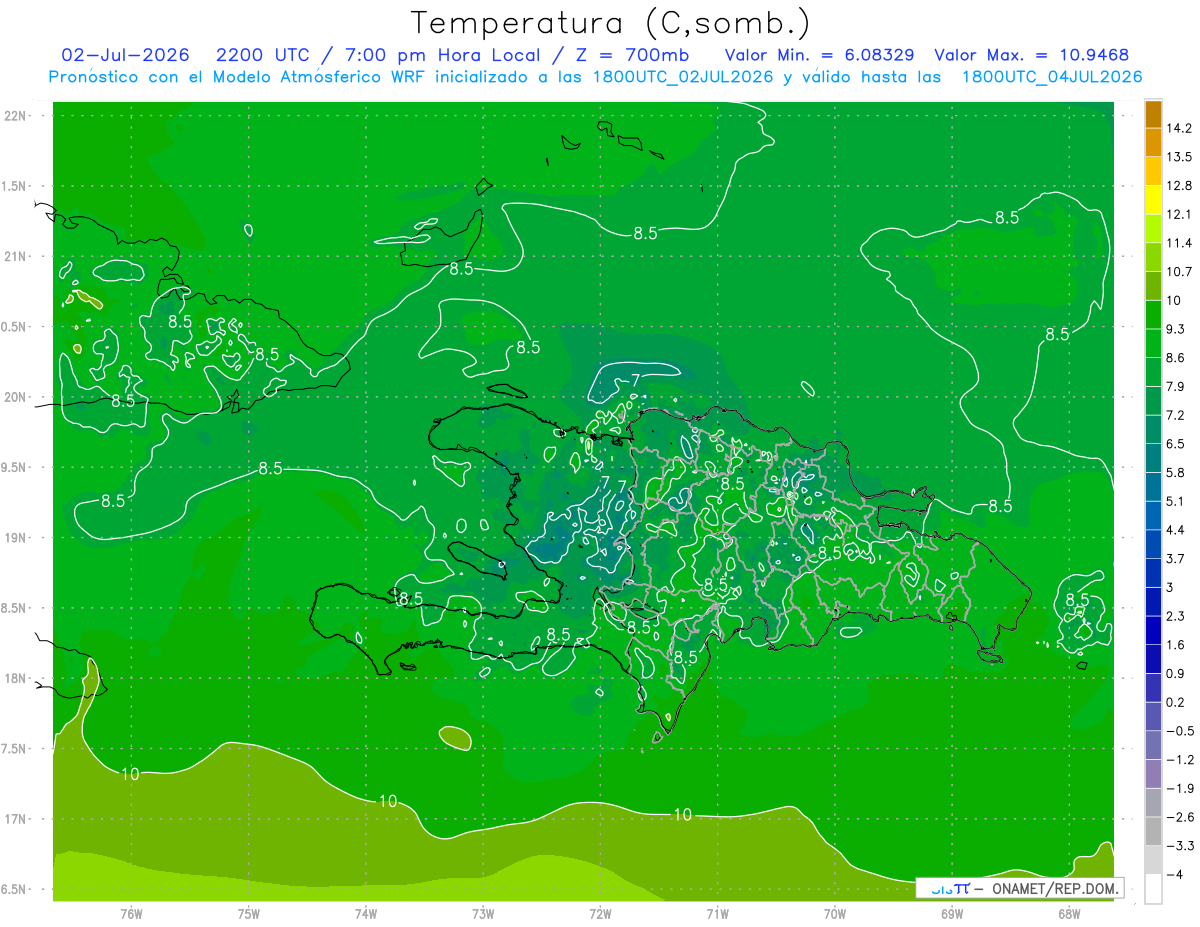The width and height of the screenshot is (1200, 927).
Task: Click the -0.5 color bar value
Action: click(x=1179, y=731)
